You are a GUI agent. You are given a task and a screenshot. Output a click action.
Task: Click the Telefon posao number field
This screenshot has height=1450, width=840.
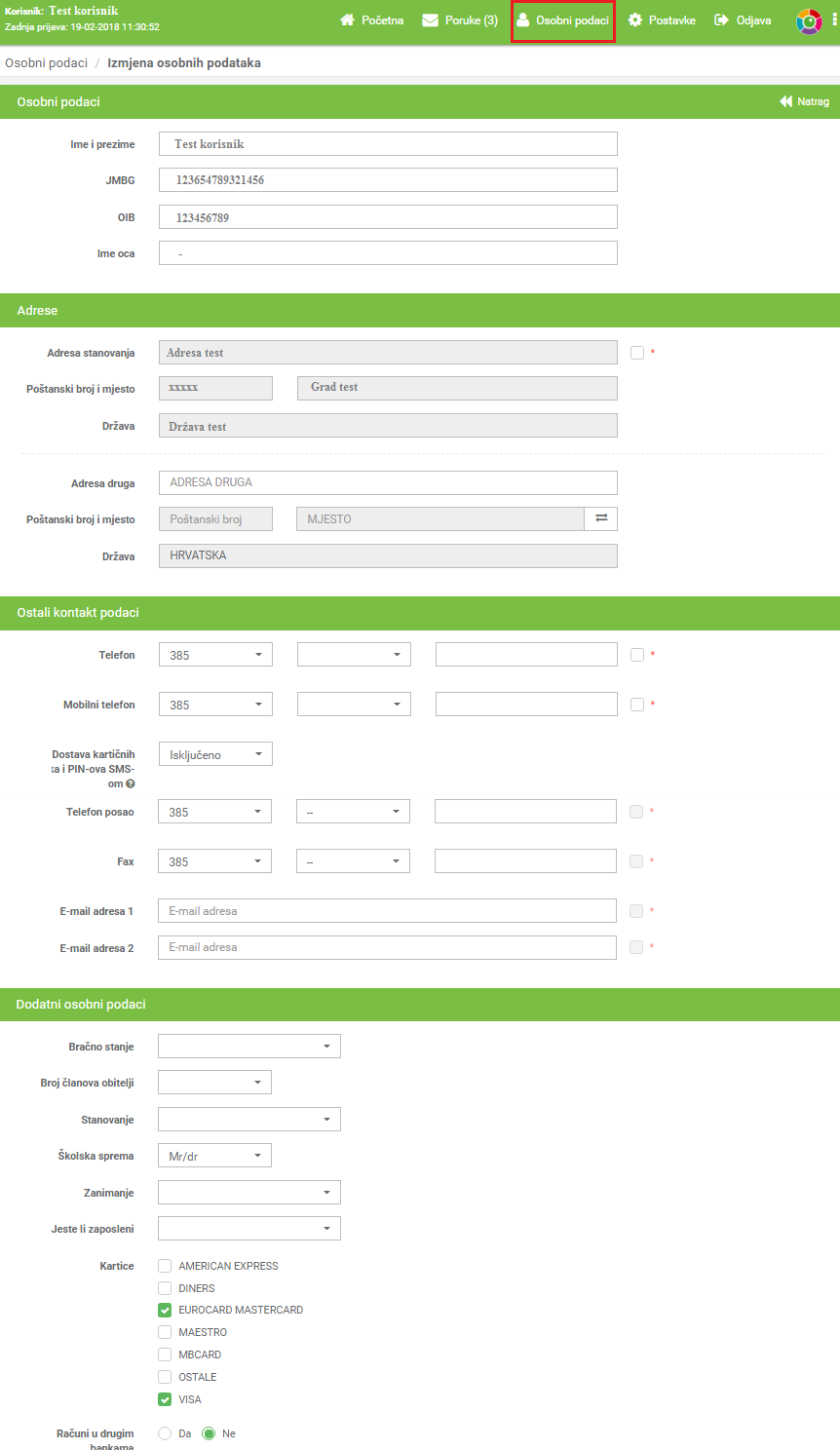coord(525,812)
